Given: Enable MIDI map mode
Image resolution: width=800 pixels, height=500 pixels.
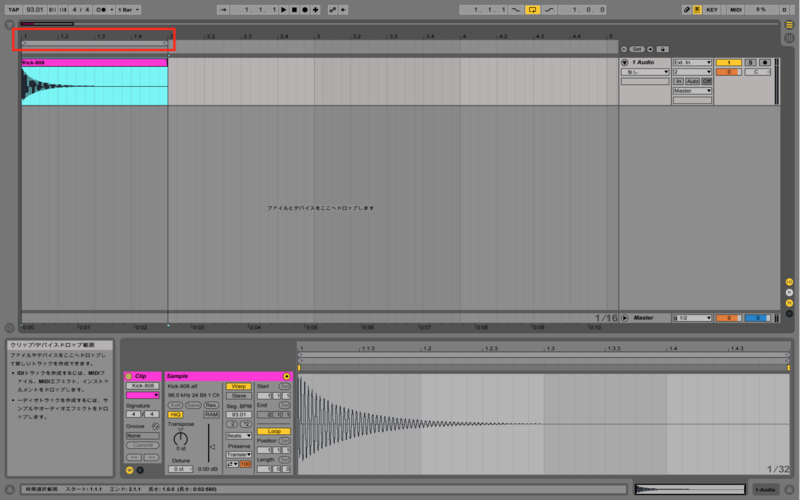Looking at the screenshot, I should tap(735, 10).
